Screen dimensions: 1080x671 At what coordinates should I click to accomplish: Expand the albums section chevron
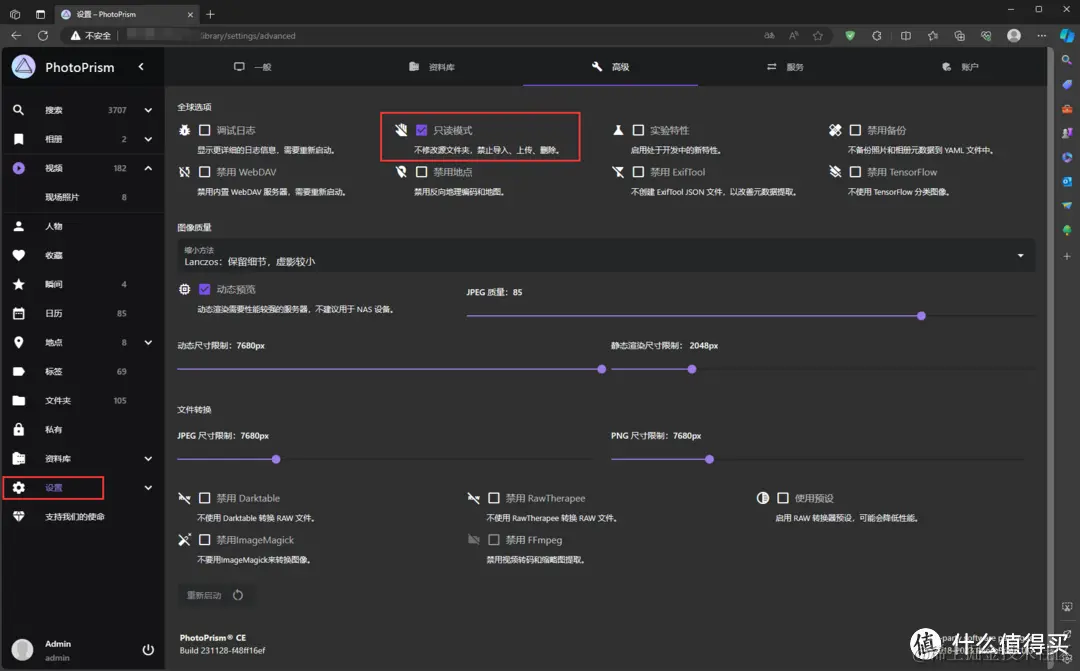click(148, 139)
